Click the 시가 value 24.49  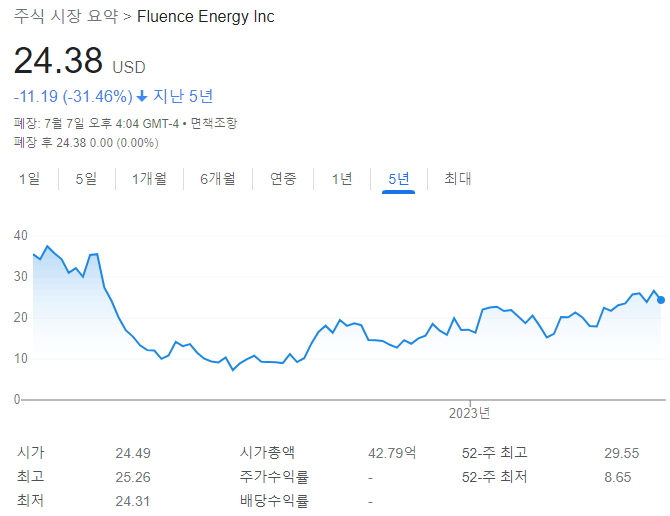[133, 453]
